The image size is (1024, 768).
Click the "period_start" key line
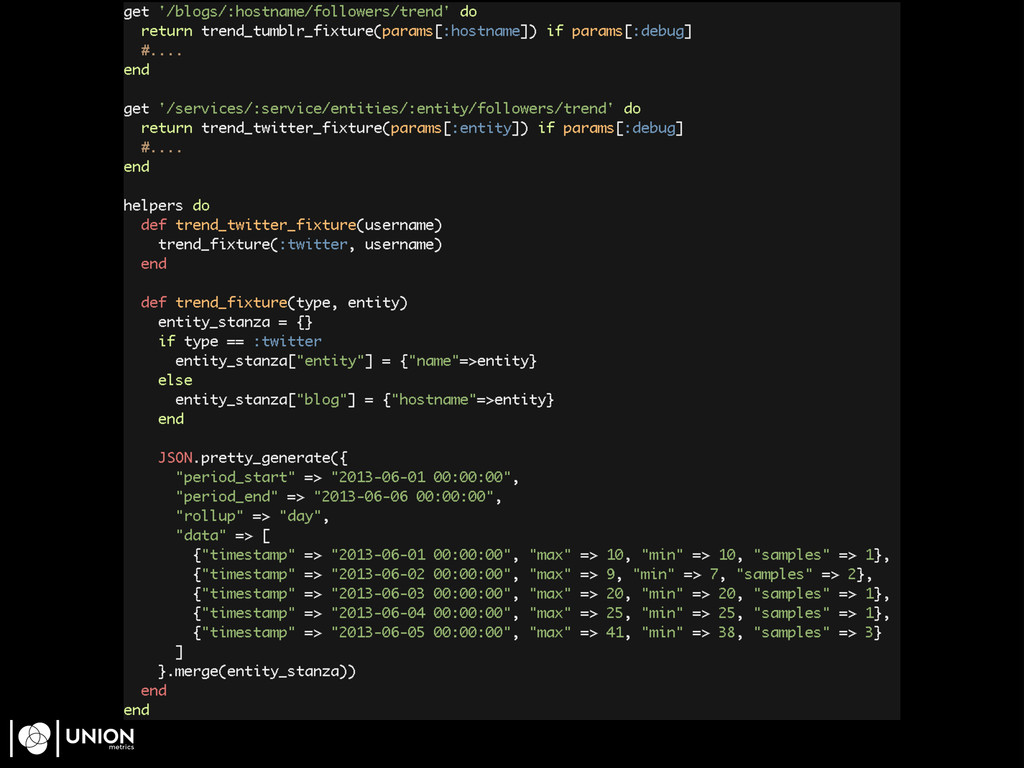point(347,477)
